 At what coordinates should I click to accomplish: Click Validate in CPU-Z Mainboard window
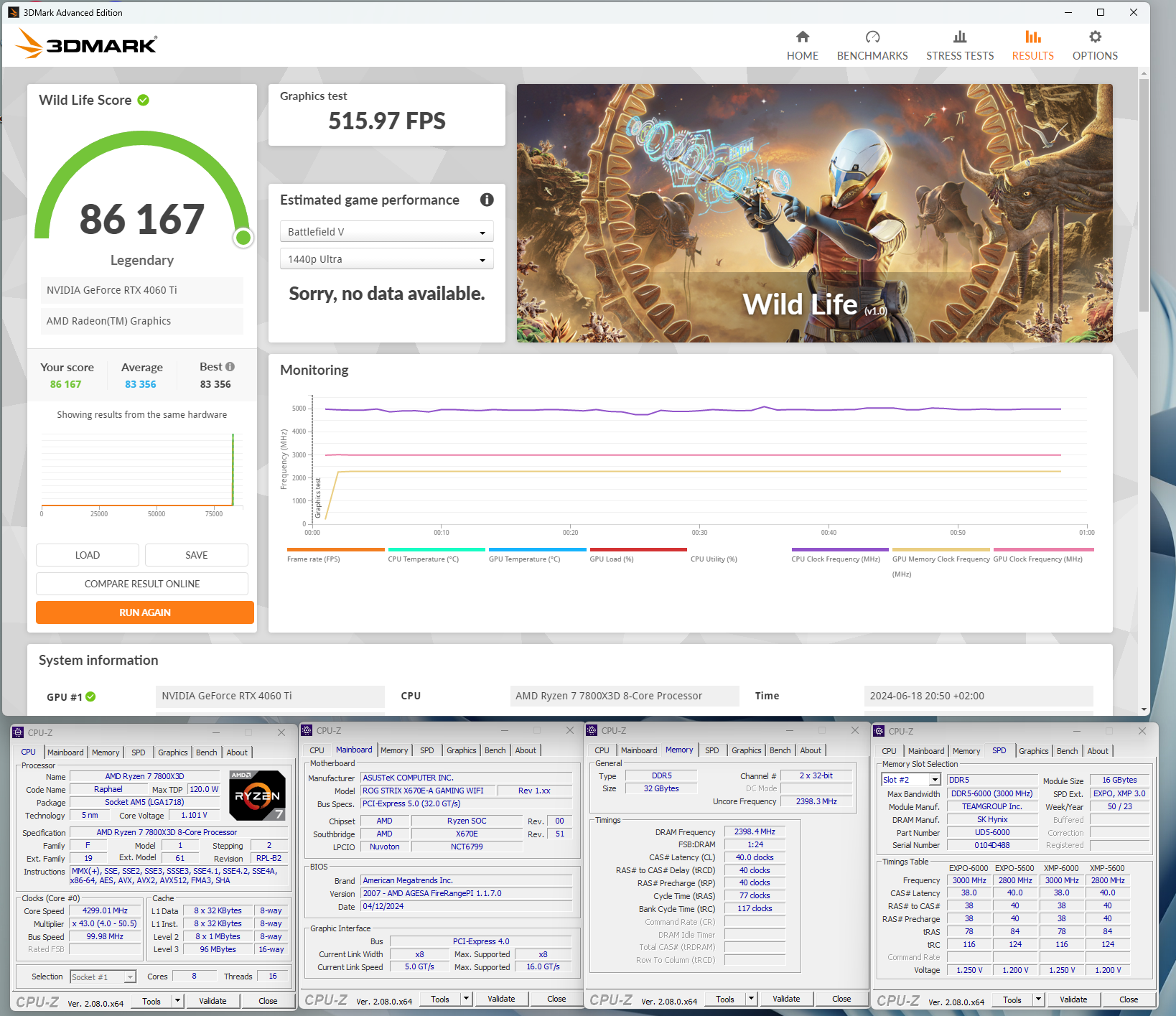click(501, 999)
